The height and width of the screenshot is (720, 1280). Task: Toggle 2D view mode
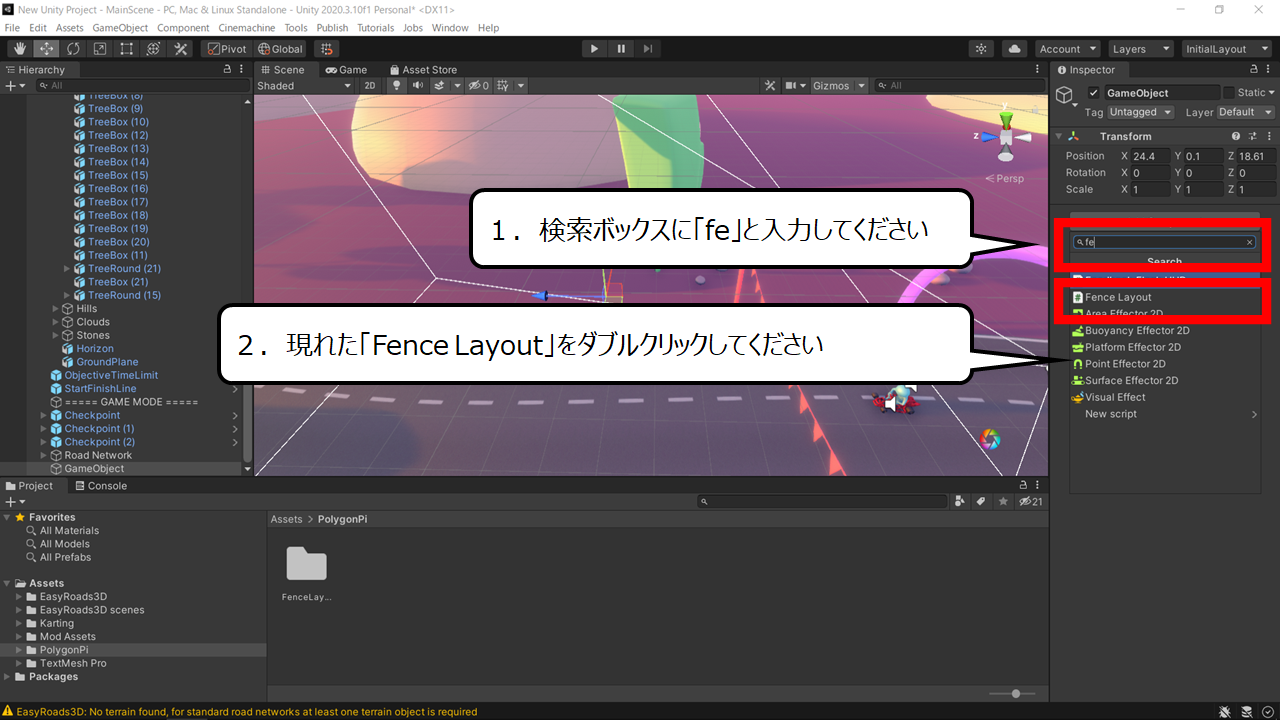coord(370,86)
